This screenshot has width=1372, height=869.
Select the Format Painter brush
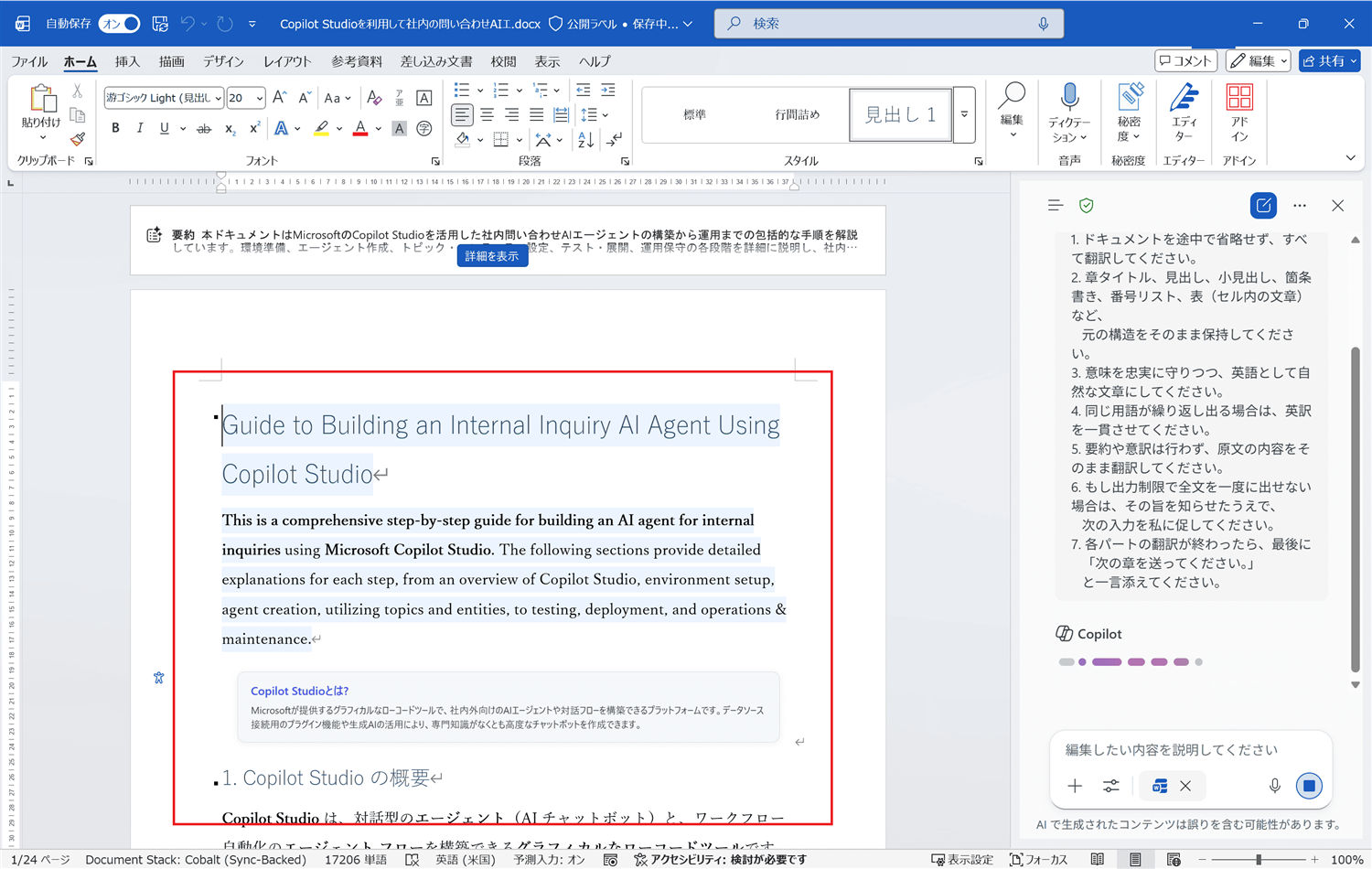point(78,139)
